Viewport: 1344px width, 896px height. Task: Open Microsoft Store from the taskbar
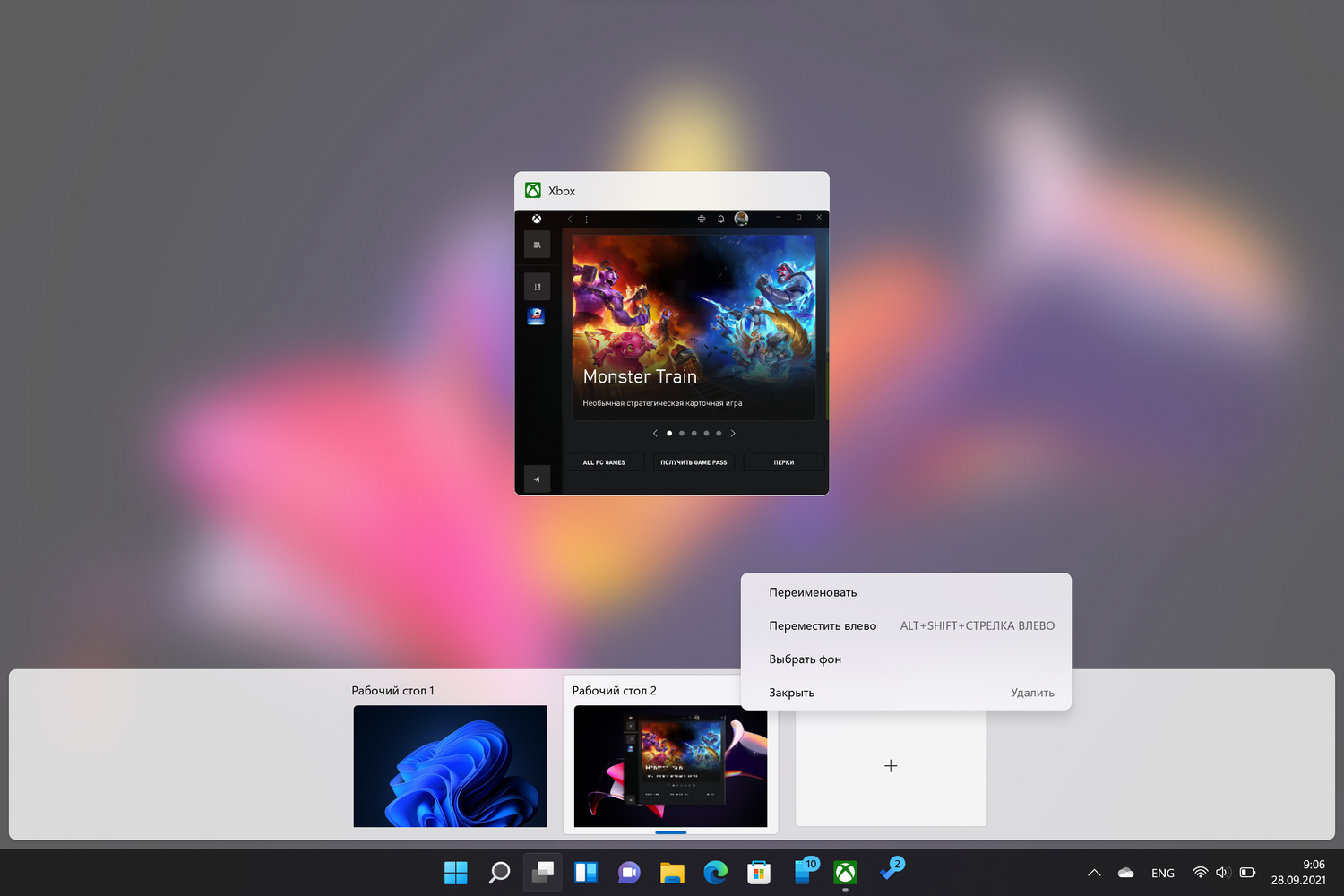(759, 873)
